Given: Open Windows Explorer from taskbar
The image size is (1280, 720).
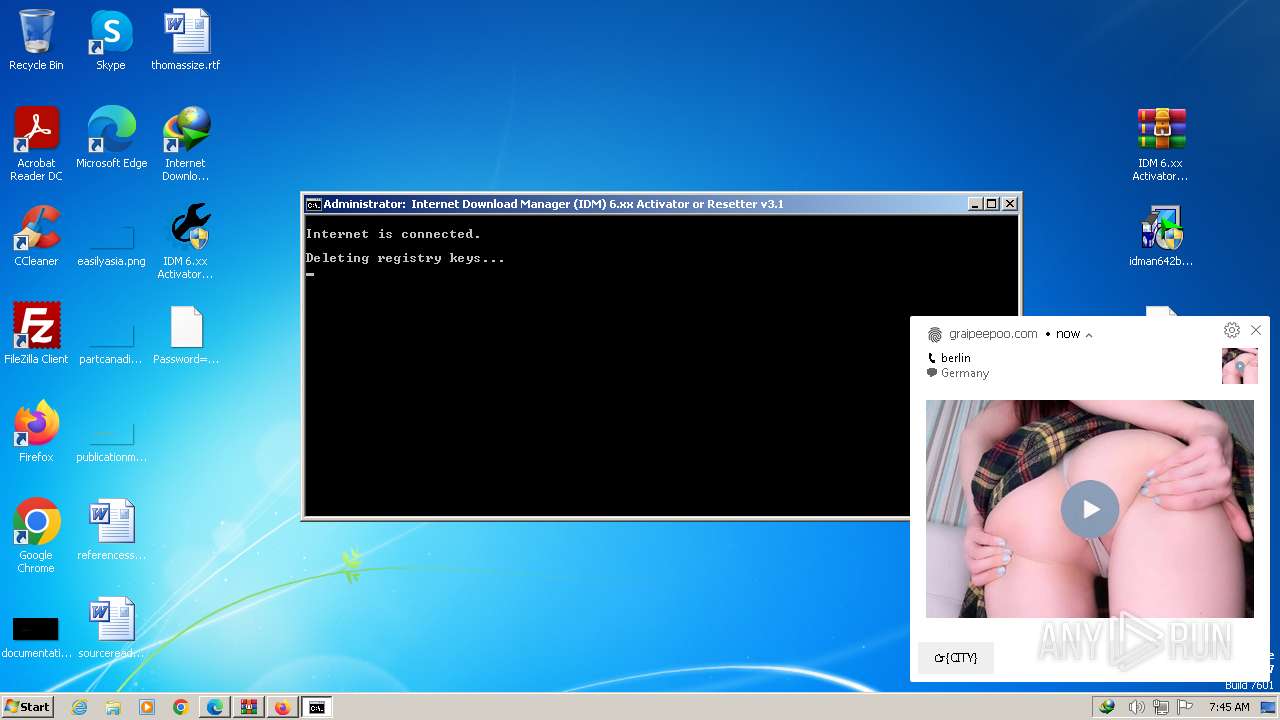Looking at the screenshot, I should click(113, 707).
